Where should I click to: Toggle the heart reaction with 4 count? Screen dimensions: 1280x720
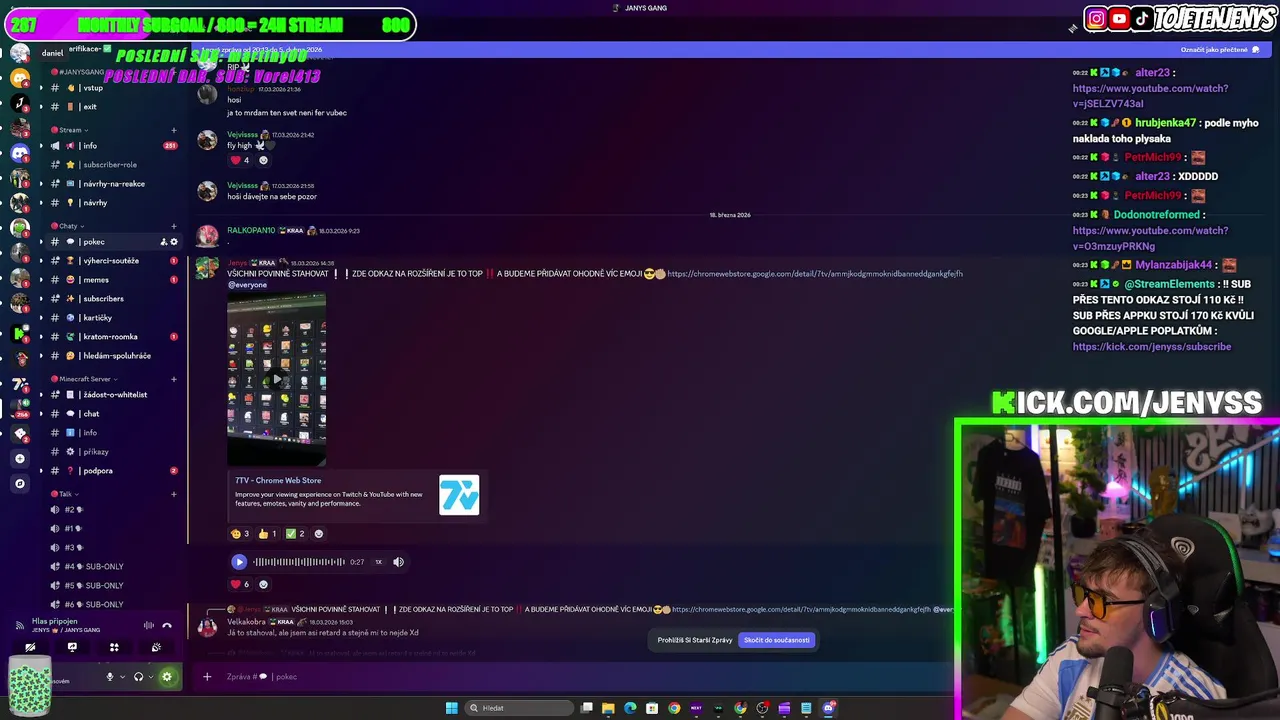(x=241, y=160)
